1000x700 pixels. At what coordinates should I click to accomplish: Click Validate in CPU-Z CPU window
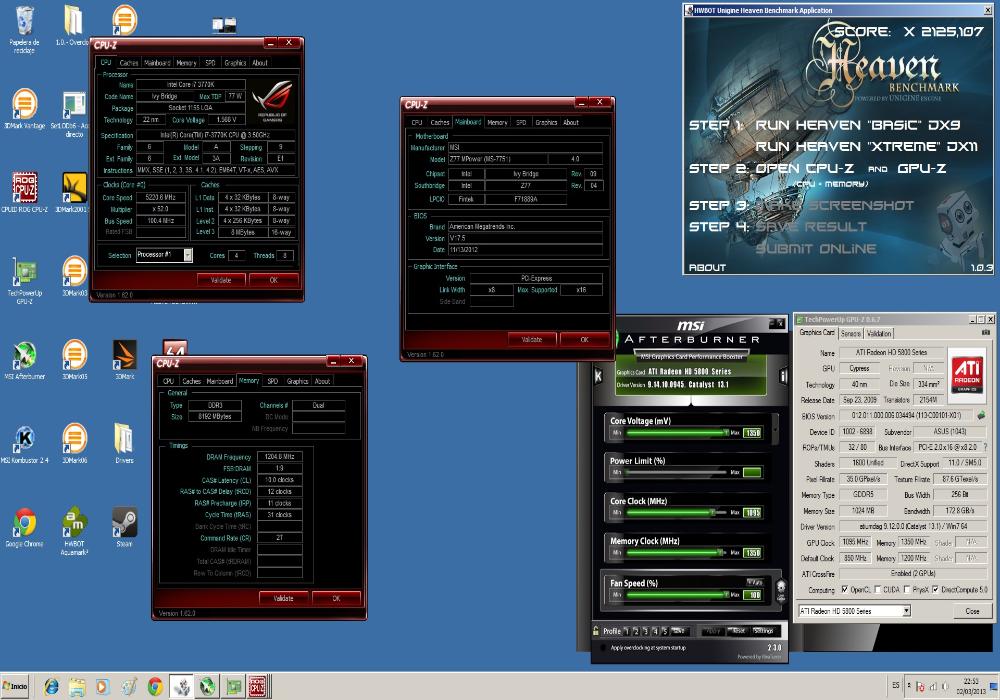221,280
